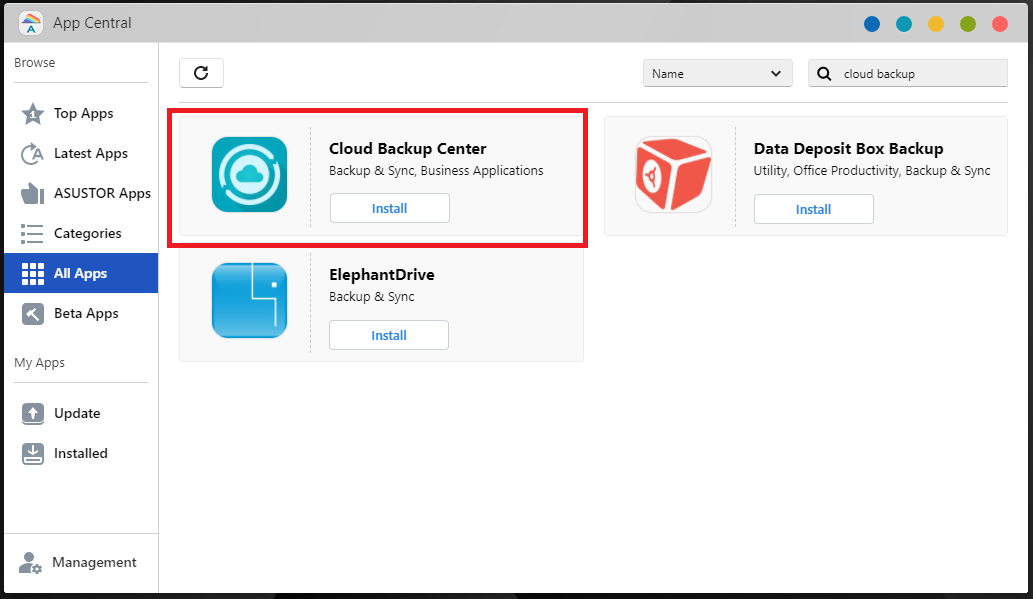Viewport: 1033px width, 599px height.
Task: Open the ElephantDrive app icon
Action: 250,300
